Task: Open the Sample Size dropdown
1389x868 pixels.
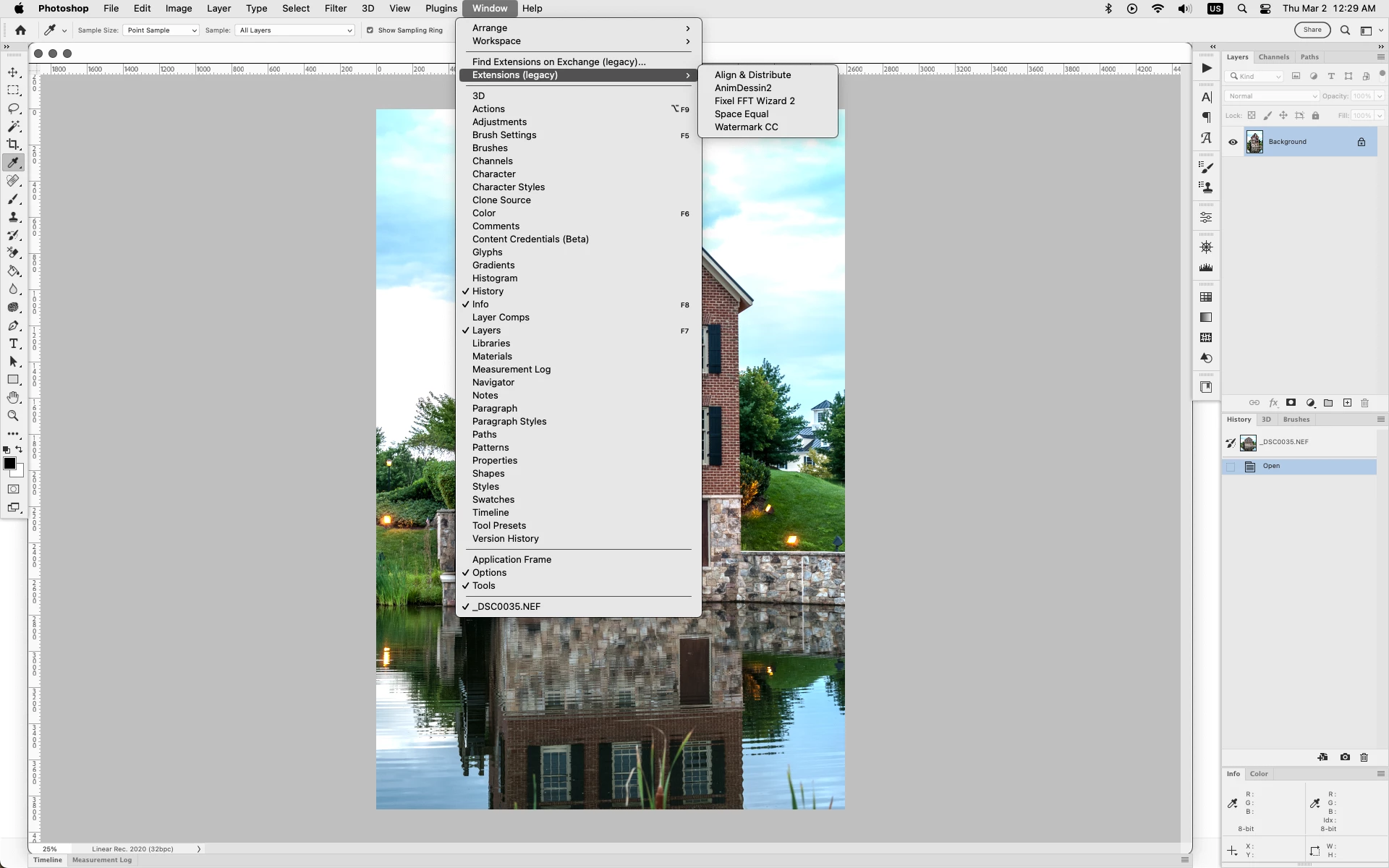Action: pyautogui.click(x=161, y=30)
